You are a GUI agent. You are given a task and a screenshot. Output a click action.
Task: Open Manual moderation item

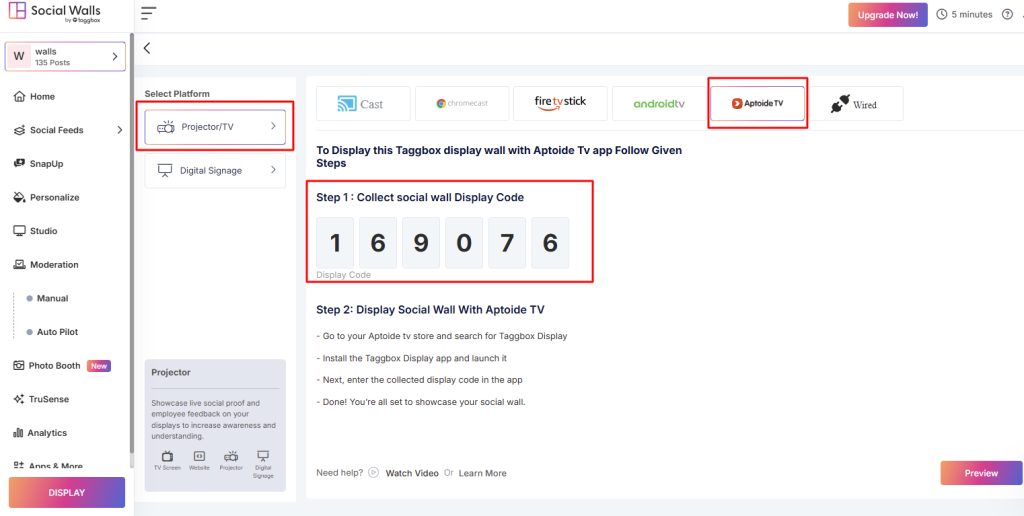52,298
